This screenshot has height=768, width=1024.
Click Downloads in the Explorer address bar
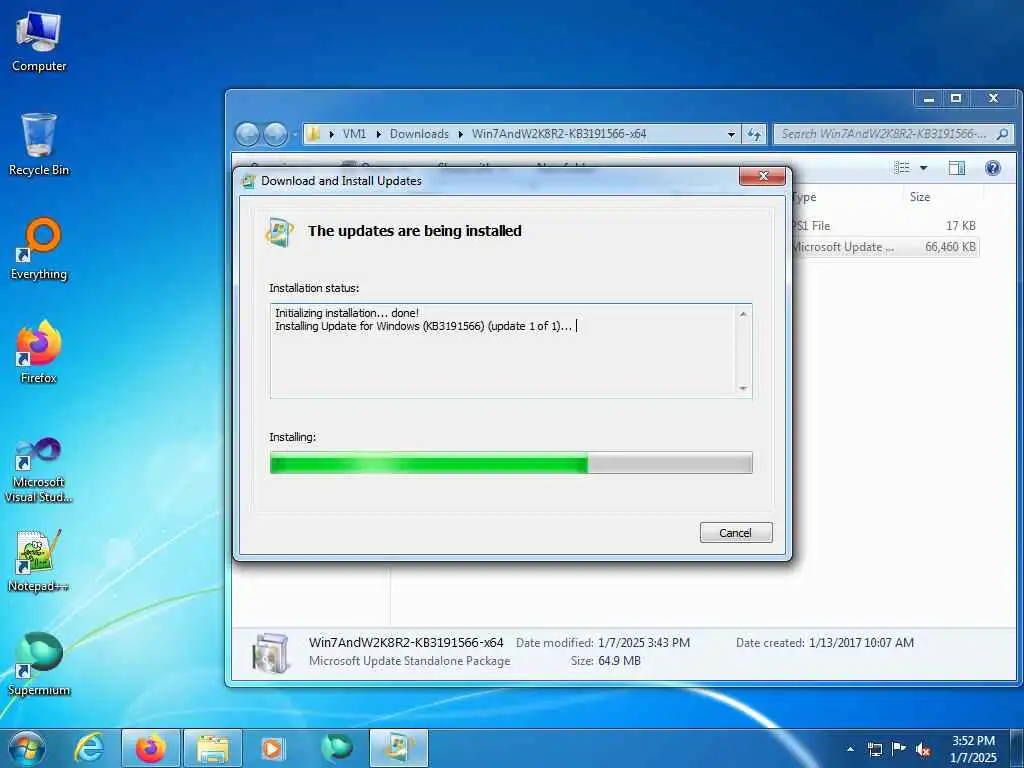click(419, 134)
